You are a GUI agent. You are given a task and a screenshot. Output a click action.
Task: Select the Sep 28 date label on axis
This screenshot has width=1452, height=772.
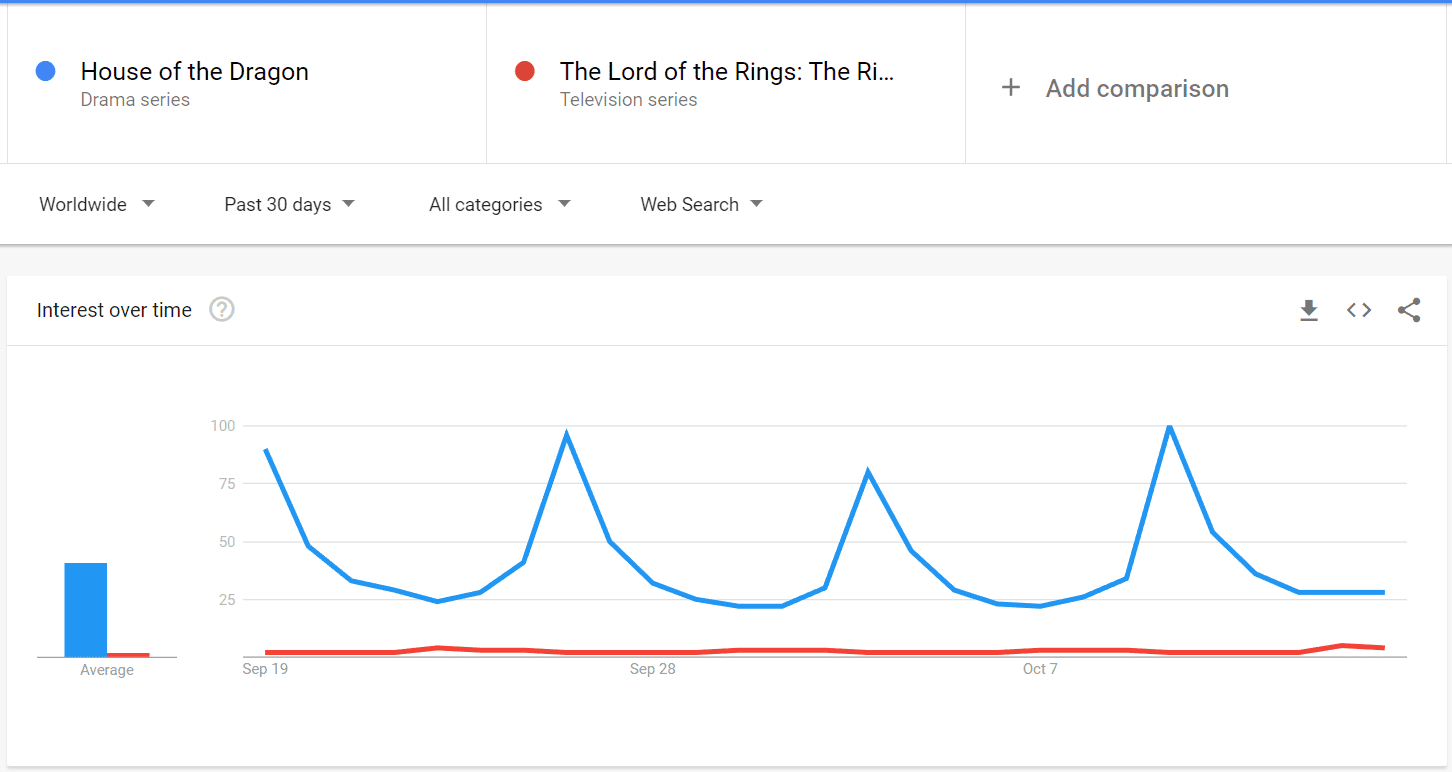click(x=652, y=669)
